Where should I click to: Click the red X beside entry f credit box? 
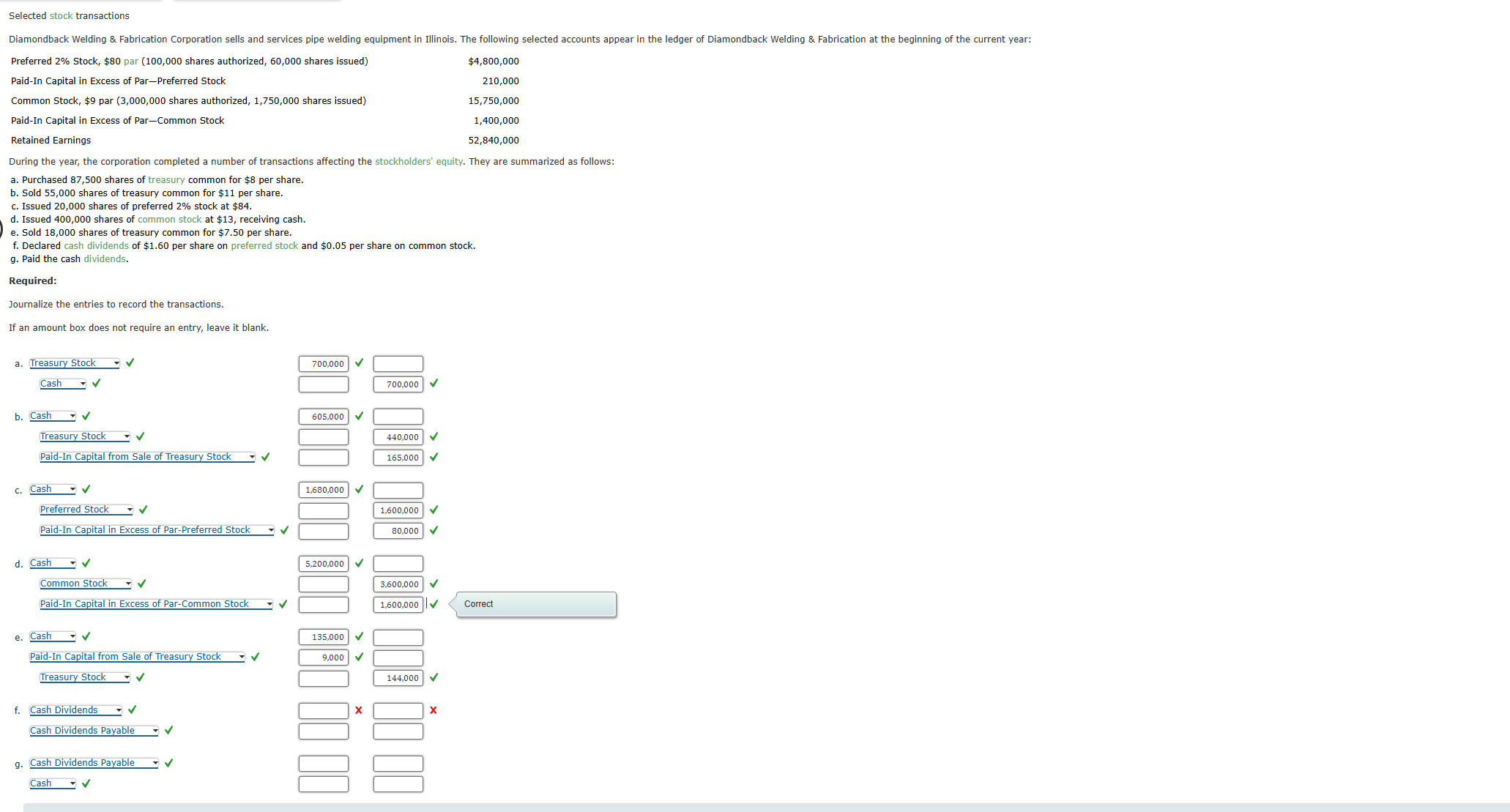(x=434, y=710)
